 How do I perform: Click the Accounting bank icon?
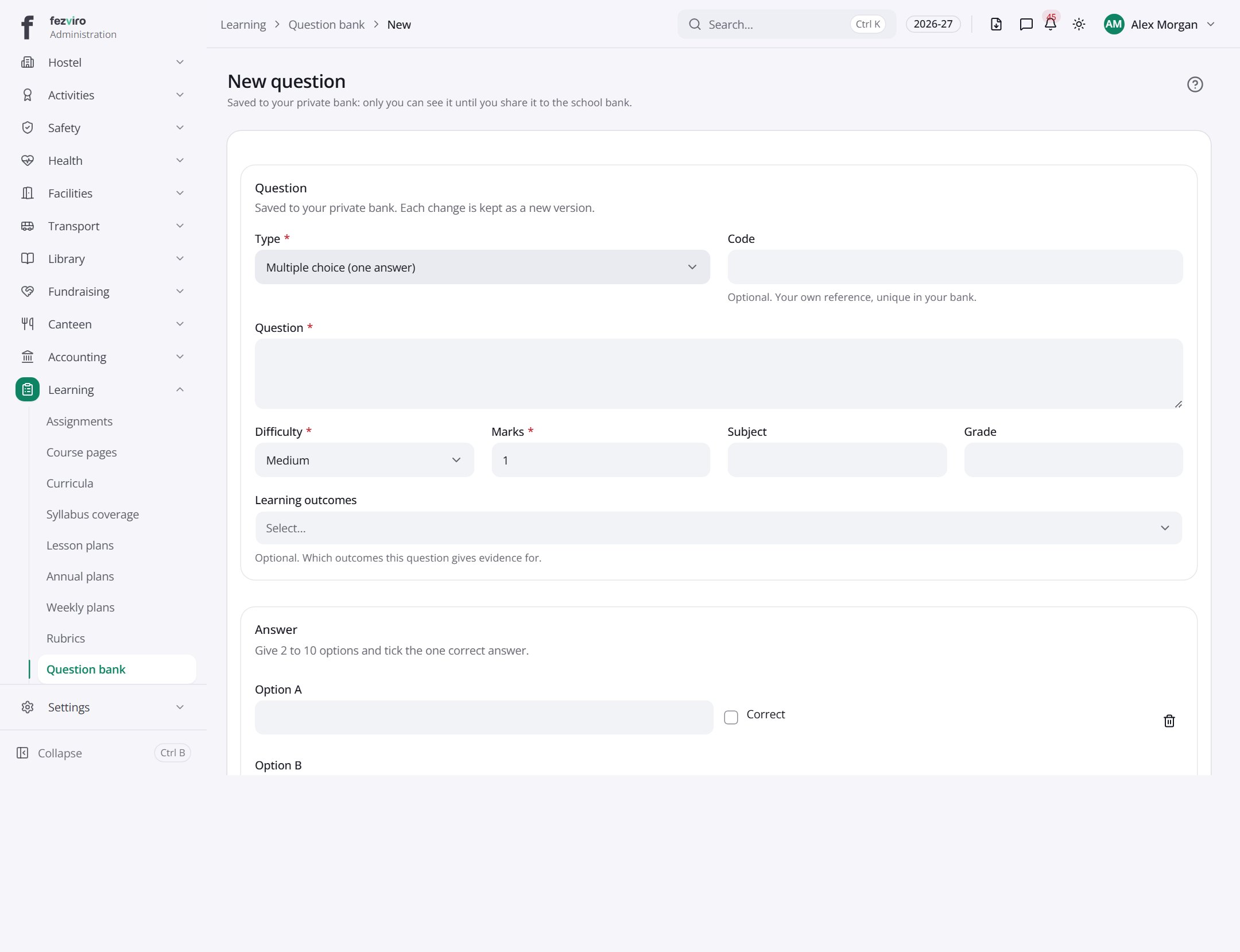click(x=28, y=357)
